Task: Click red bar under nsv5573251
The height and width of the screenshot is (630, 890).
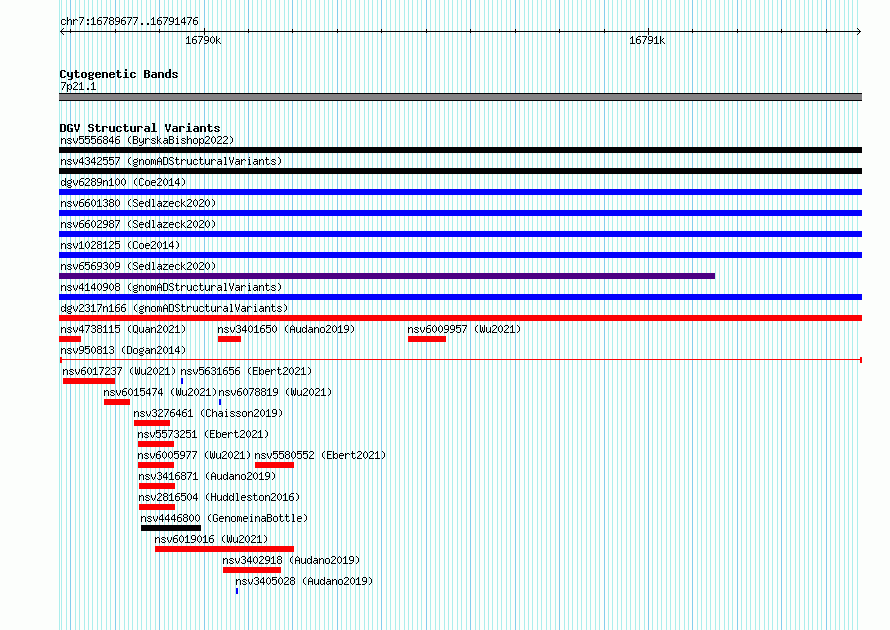Action: coord(156,444)
